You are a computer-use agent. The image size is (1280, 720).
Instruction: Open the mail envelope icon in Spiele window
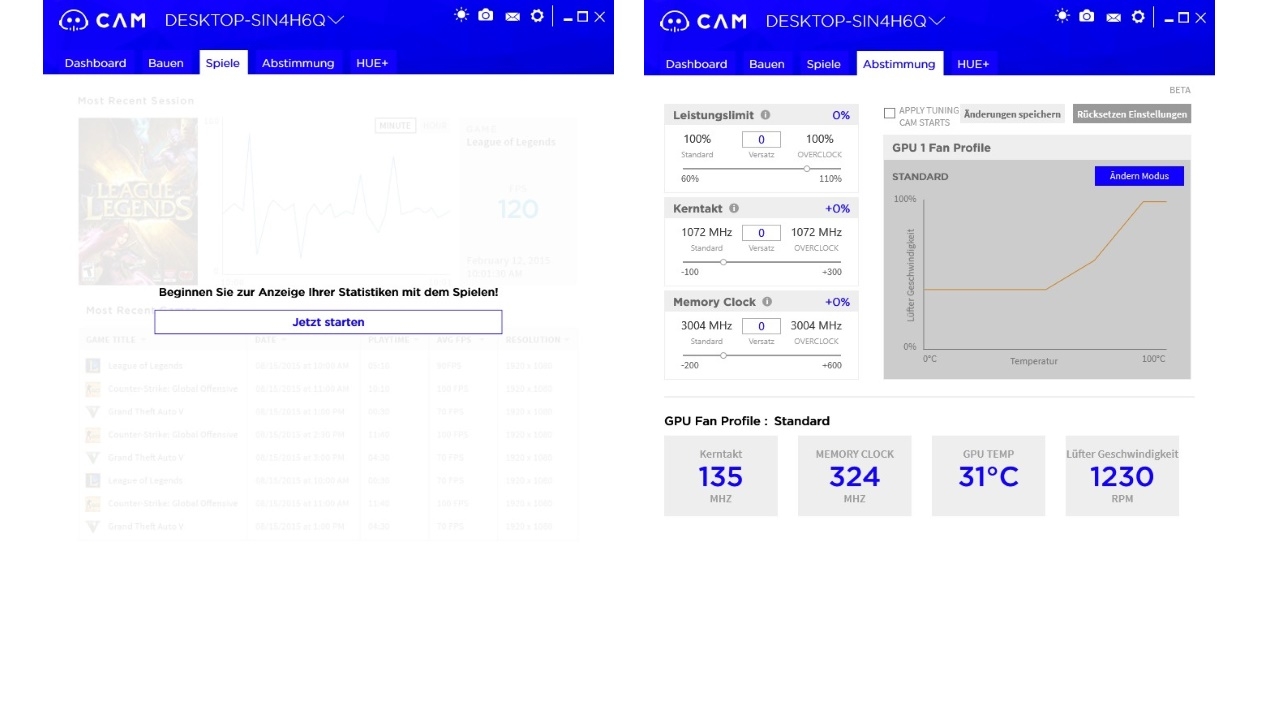tap(512, 17)
